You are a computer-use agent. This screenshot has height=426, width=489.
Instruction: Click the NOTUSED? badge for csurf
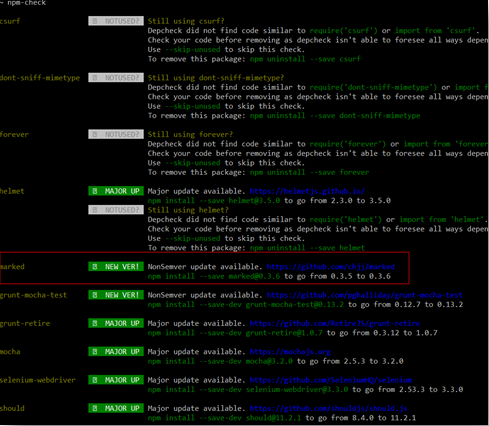pyautogui.click(x=116, y=21)
